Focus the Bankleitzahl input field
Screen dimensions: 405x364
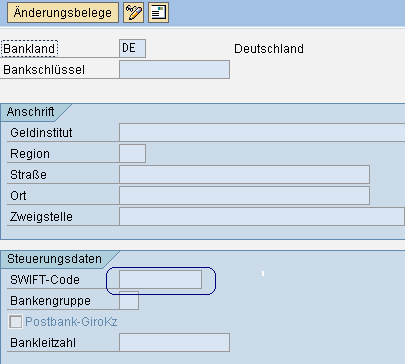pyautogui.click(x=174, y=342)
